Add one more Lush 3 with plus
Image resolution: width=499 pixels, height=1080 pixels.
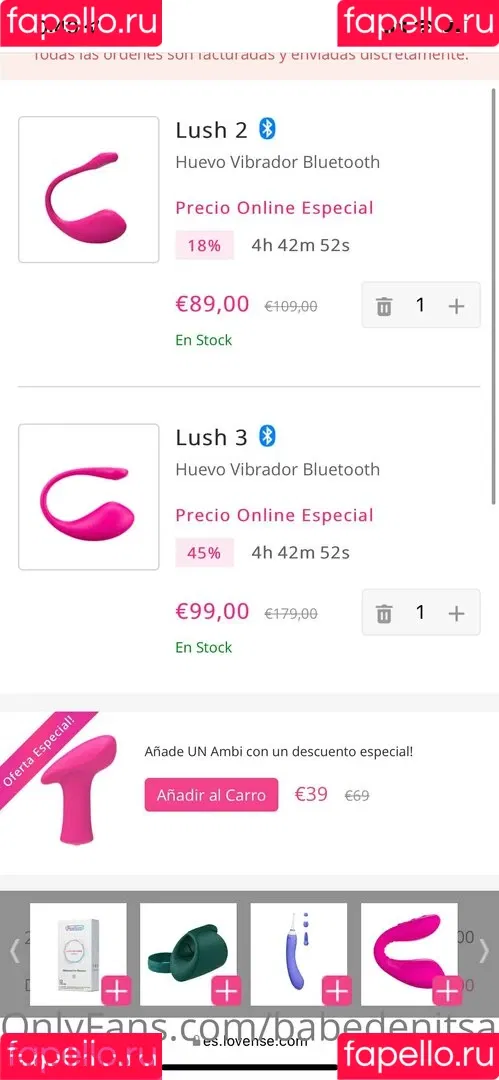(x=456, y=613)
